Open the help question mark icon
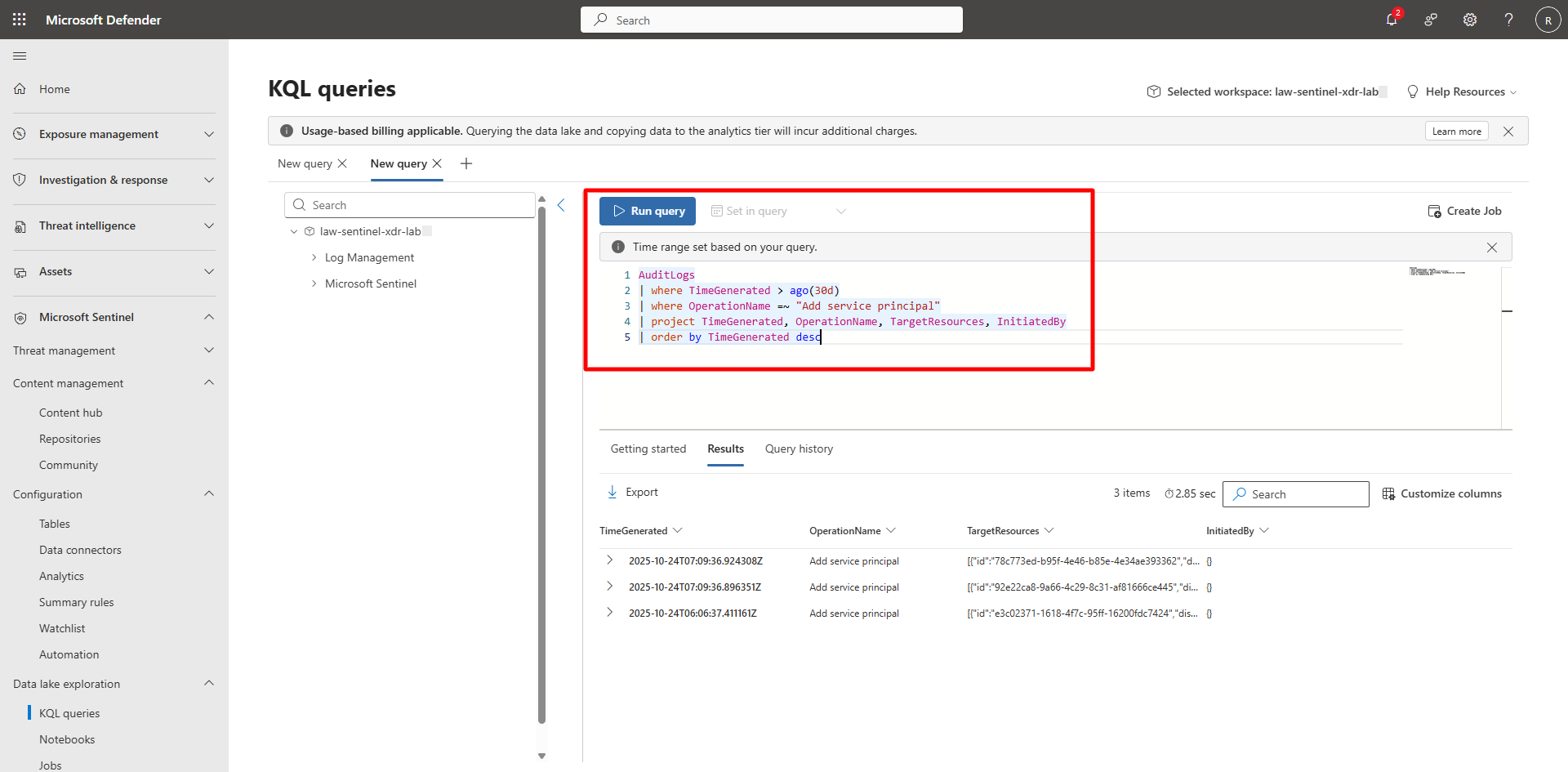 pyautogui.click(x=1509, y=20)
